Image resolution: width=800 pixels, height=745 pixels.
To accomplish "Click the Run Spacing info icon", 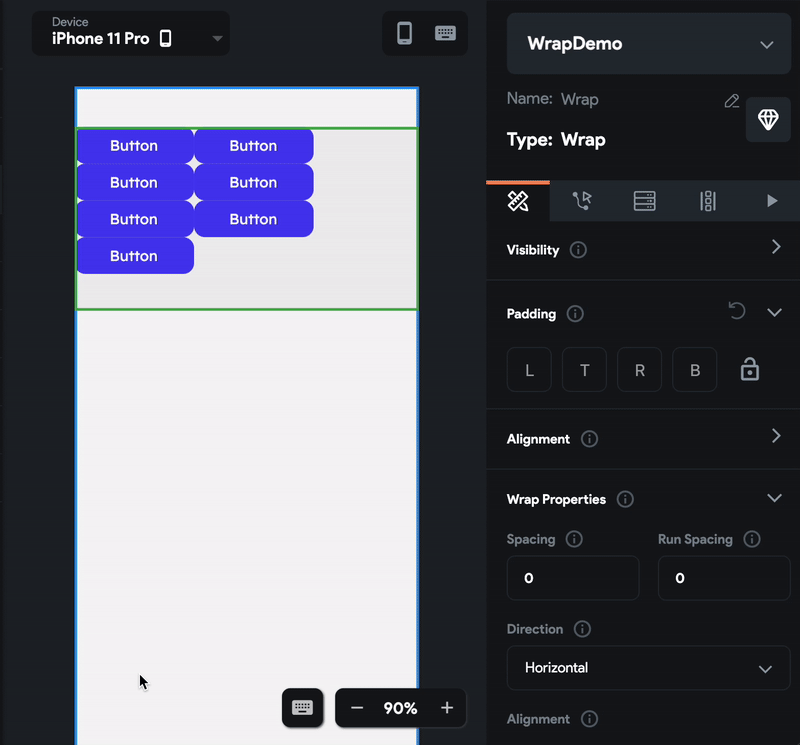I will (752, 539).
